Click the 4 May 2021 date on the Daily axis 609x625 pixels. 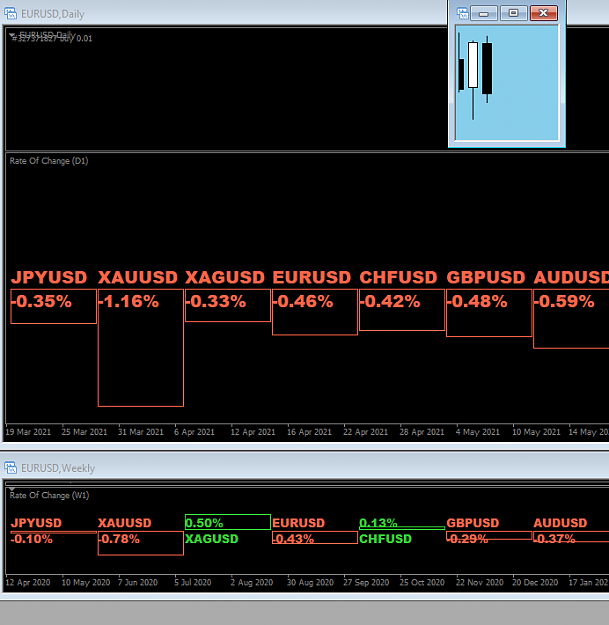pos(477,432)
